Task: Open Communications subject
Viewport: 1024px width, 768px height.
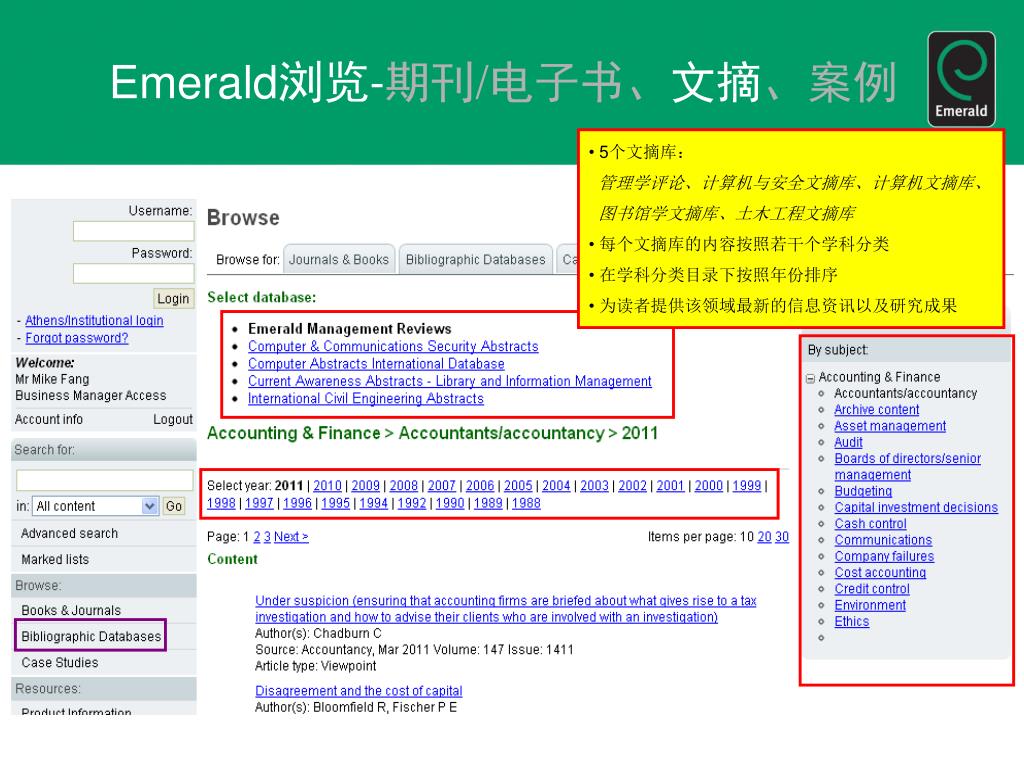Action: pos(883,540)
